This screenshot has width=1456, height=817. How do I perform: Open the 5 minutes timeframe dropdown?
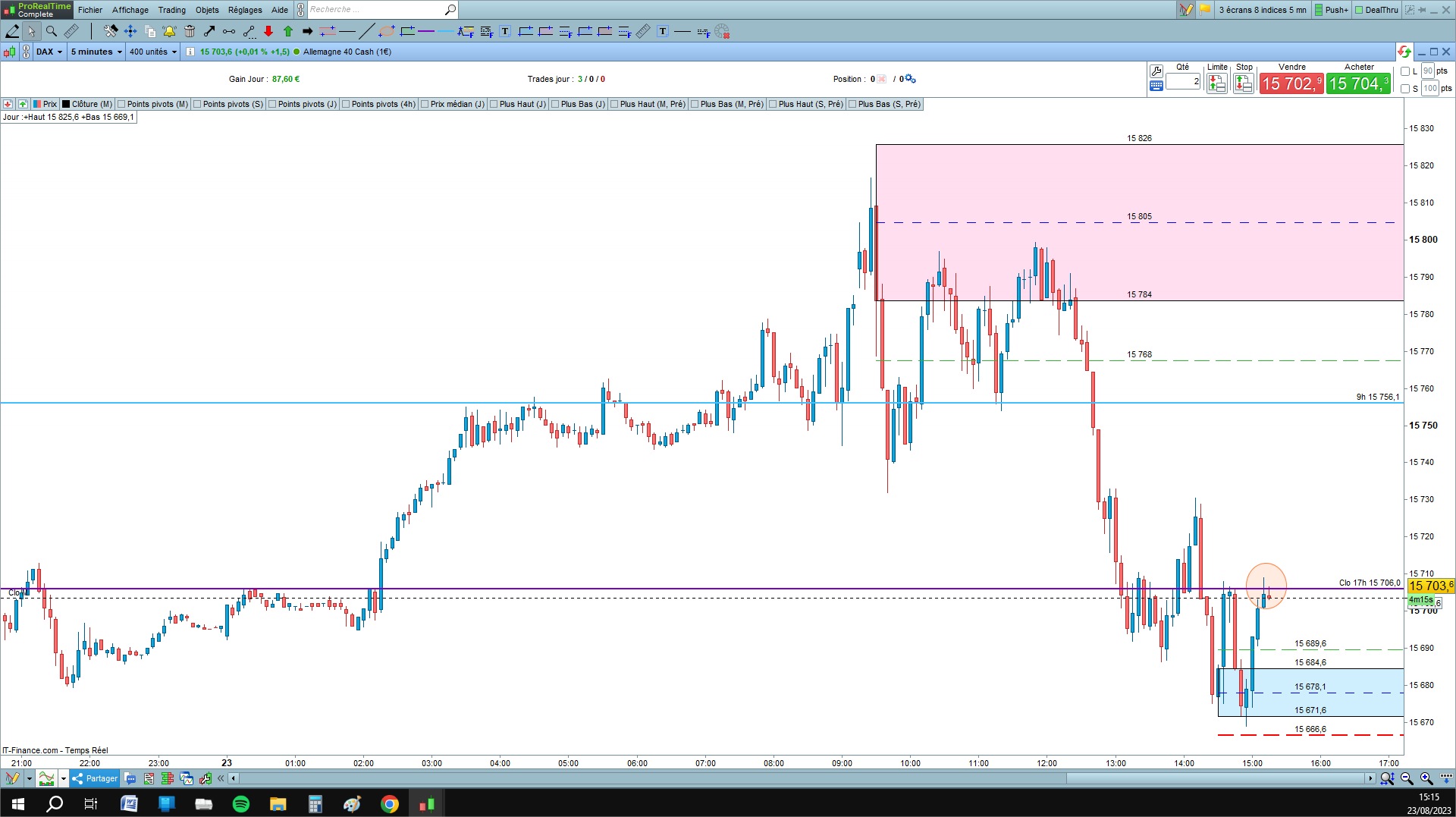click(x=96, y=52)
